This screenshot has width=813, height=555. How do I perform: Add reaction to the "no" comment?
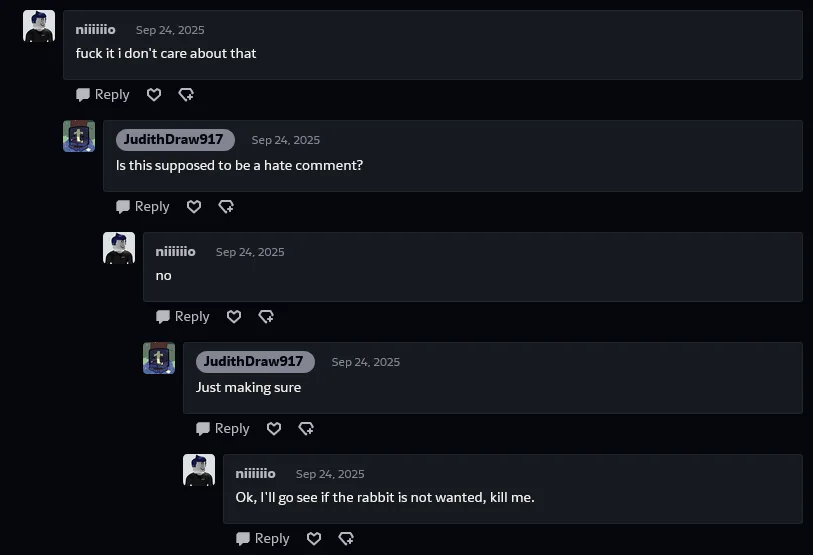pyautogui.click(x=266, y=317)
